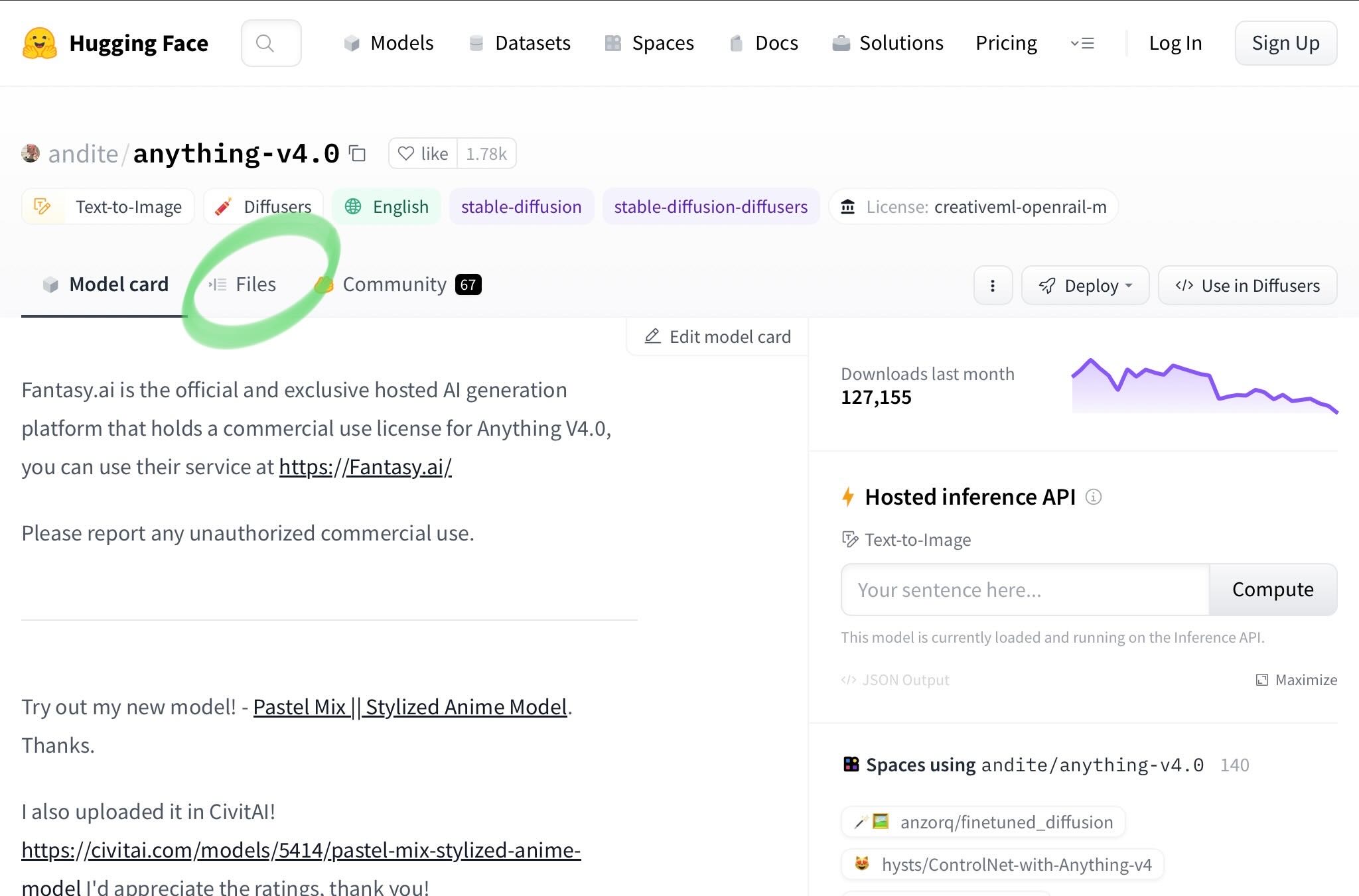Open the Fantasy.ai hyperlink

click(365, 467)
